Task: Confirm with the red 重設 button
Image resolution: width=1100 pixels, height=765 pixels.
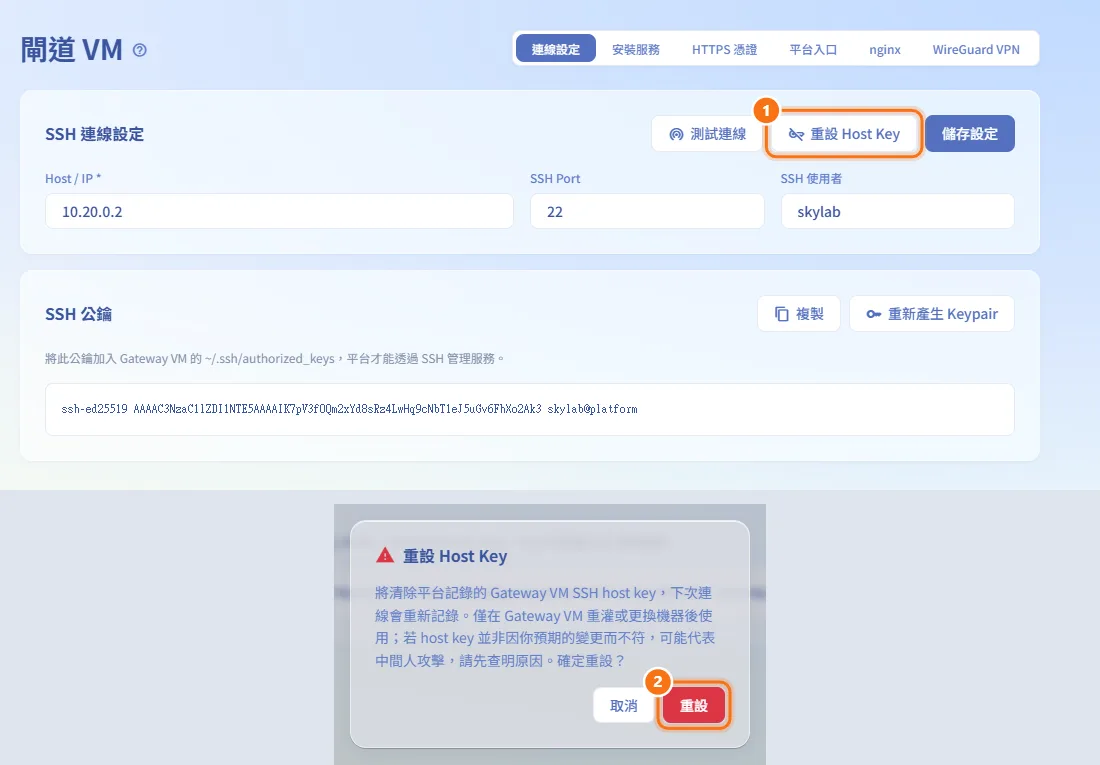Action: click(x=694, y=705)
